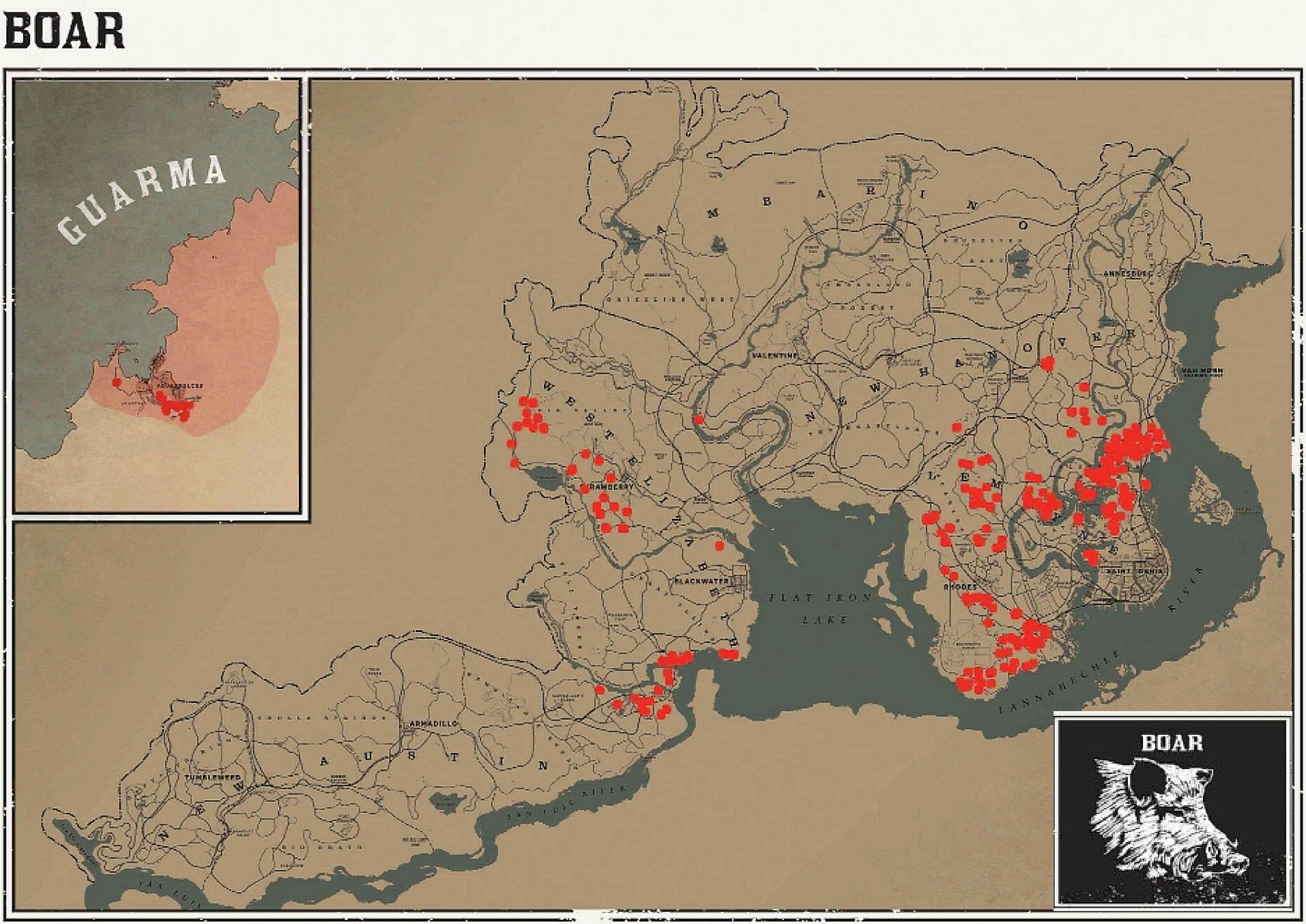
Task: Select the Armadillo town label
Action: pyautogui.click(x=434, y=723)
